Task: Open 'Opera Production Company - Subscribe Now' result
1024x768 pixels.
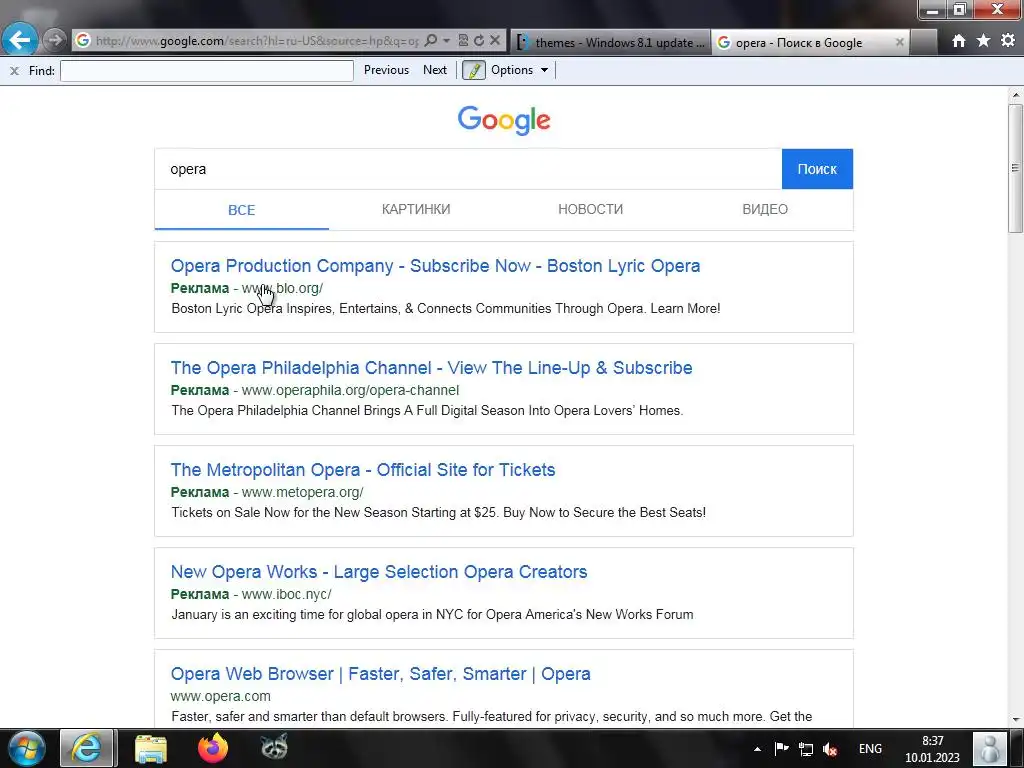Action: 435,266
